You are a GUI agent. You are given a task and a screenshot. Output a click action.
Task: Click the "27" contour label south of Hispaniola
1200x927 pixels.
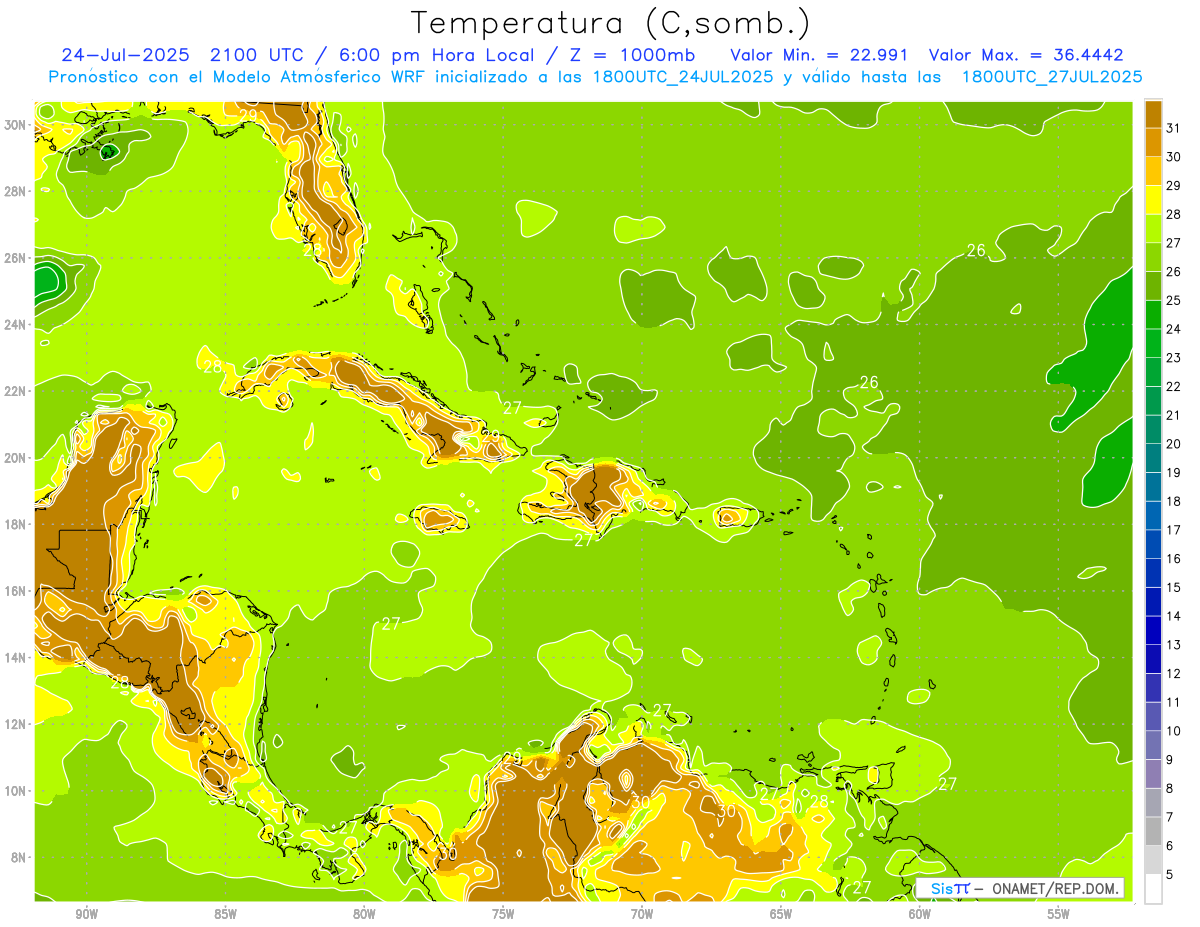584,541
